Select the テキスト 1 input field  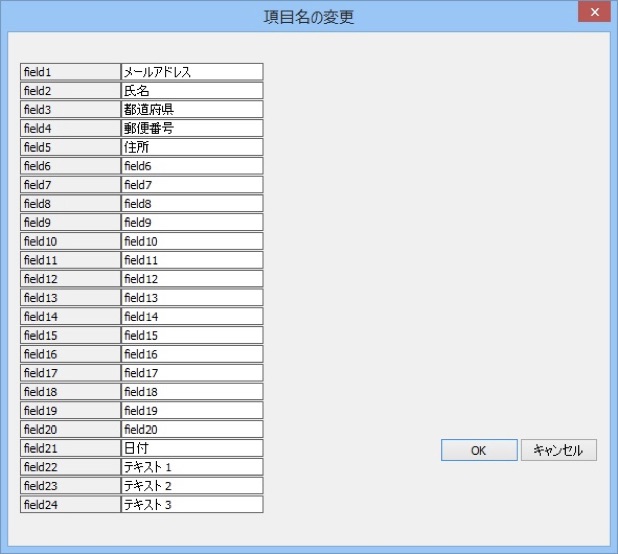tap(192, 467)
